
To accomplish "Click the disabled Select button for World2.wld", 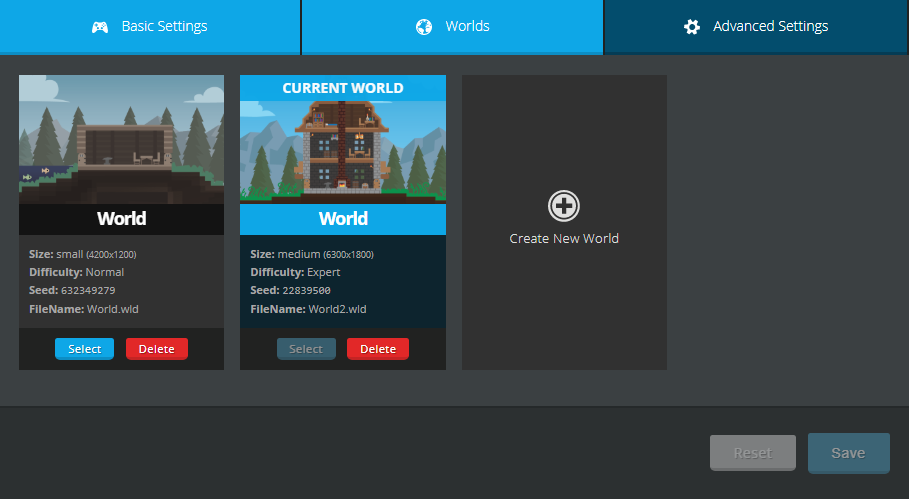I will [306, 349].
